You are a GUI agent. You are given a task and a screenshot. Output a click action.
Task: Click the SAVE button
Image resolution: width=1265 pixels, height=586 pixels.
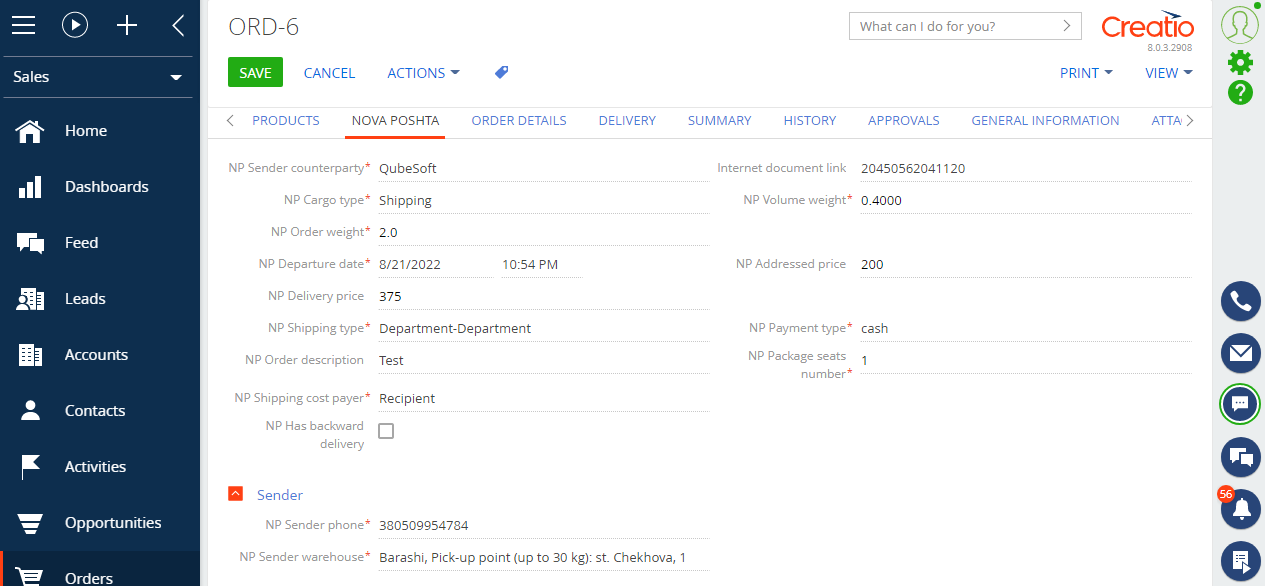click(254, 72)
